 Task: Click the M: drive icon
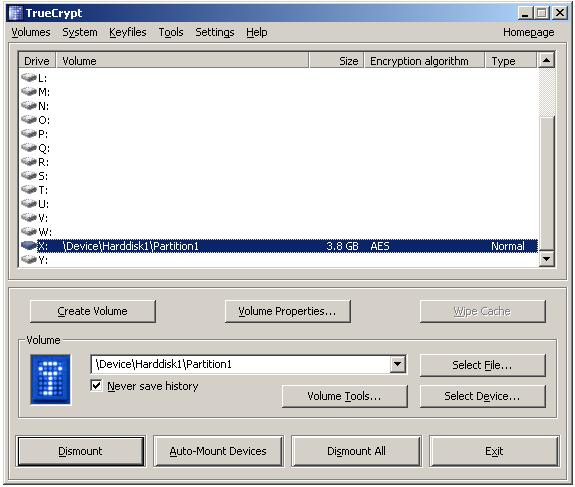tap(29, 91)
